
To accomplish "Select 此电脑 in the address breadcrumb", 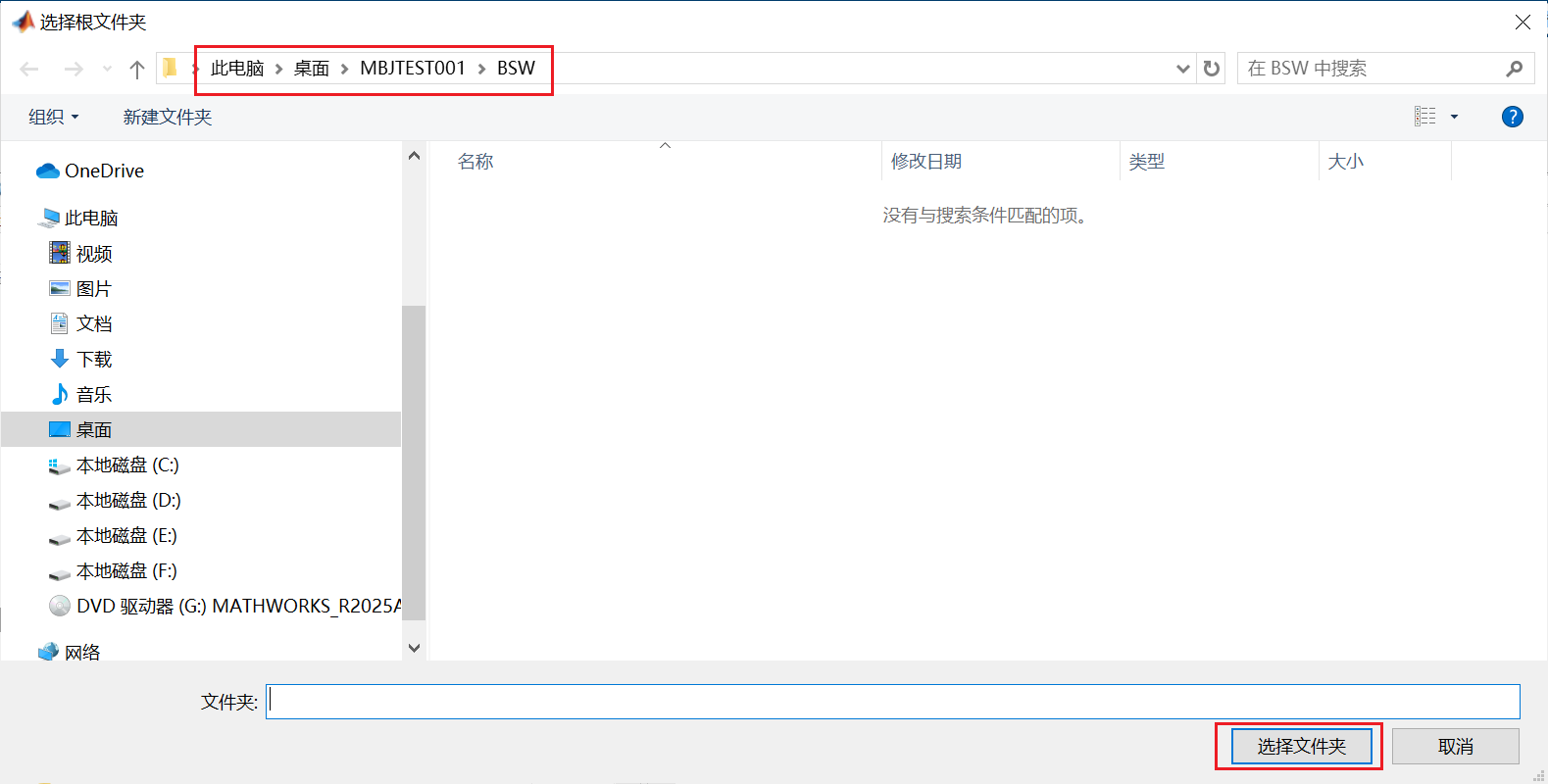I will pyautogui.click(x=237, y=68).
